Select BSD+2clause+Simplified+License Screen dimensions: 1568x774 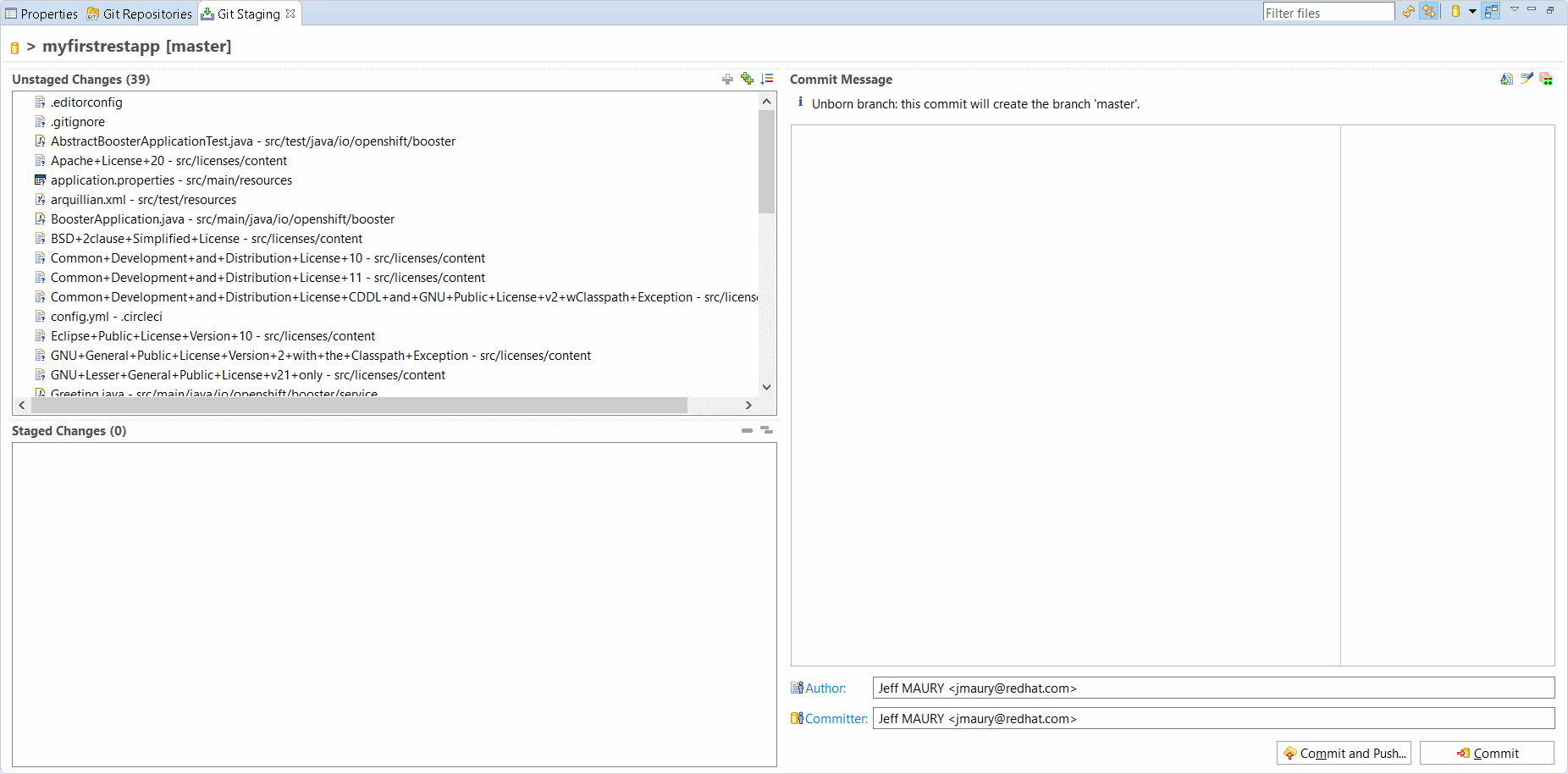tap(207, 239)
